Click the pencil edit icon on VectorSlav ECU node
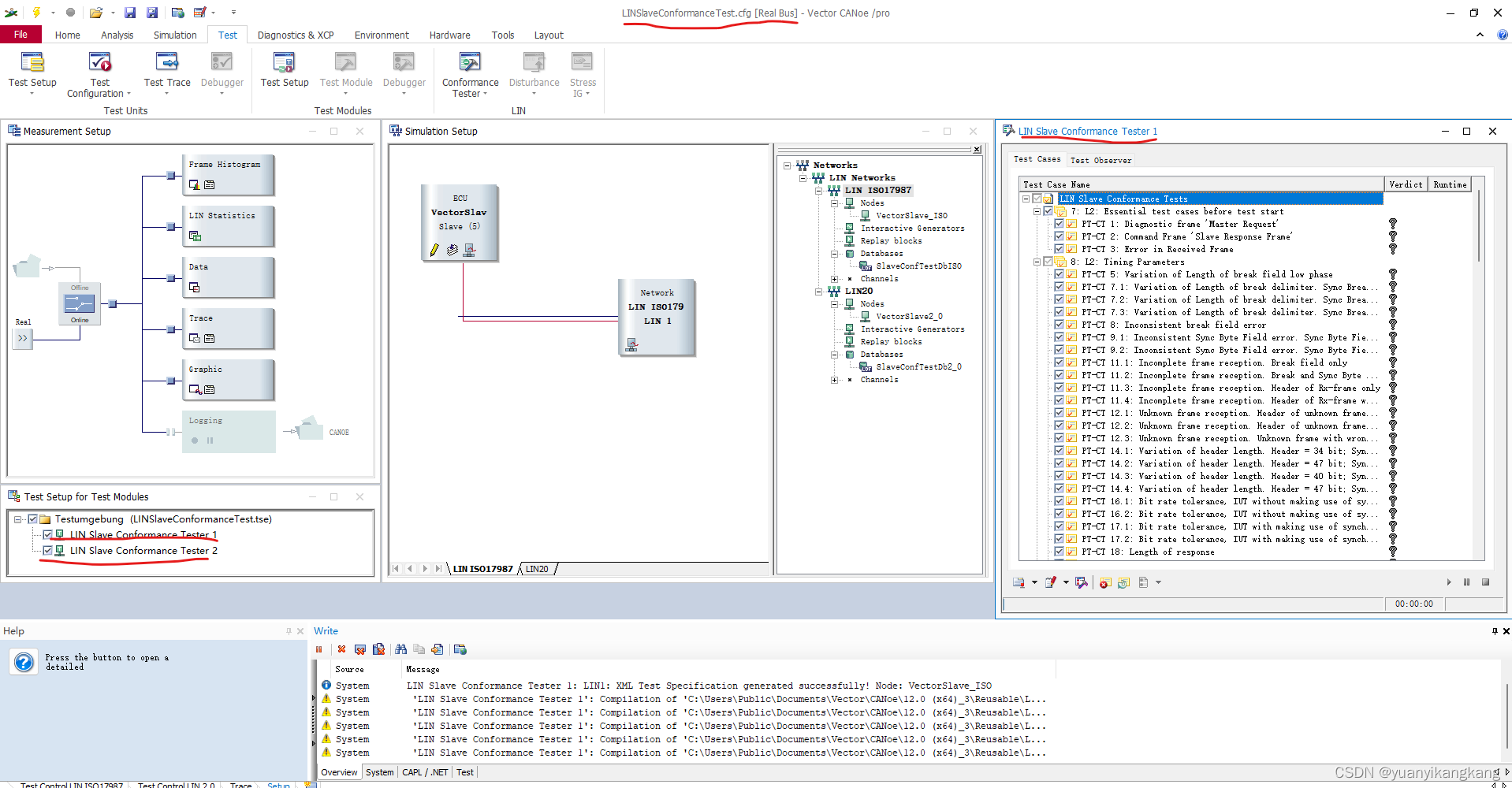Image resolution: width=1512 pixels, height=788 pixels. [x=434, y=250]
